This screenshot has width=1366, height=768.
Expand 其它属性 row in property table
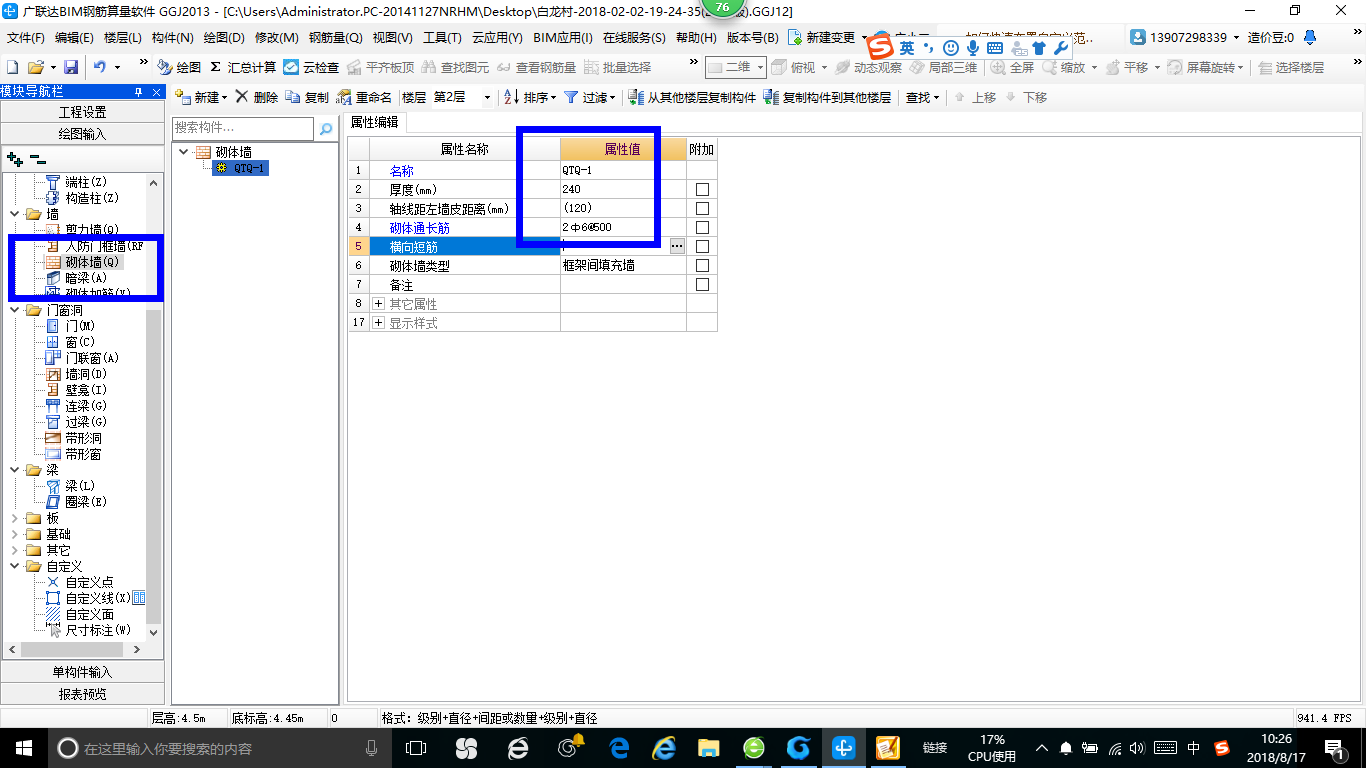378,303
